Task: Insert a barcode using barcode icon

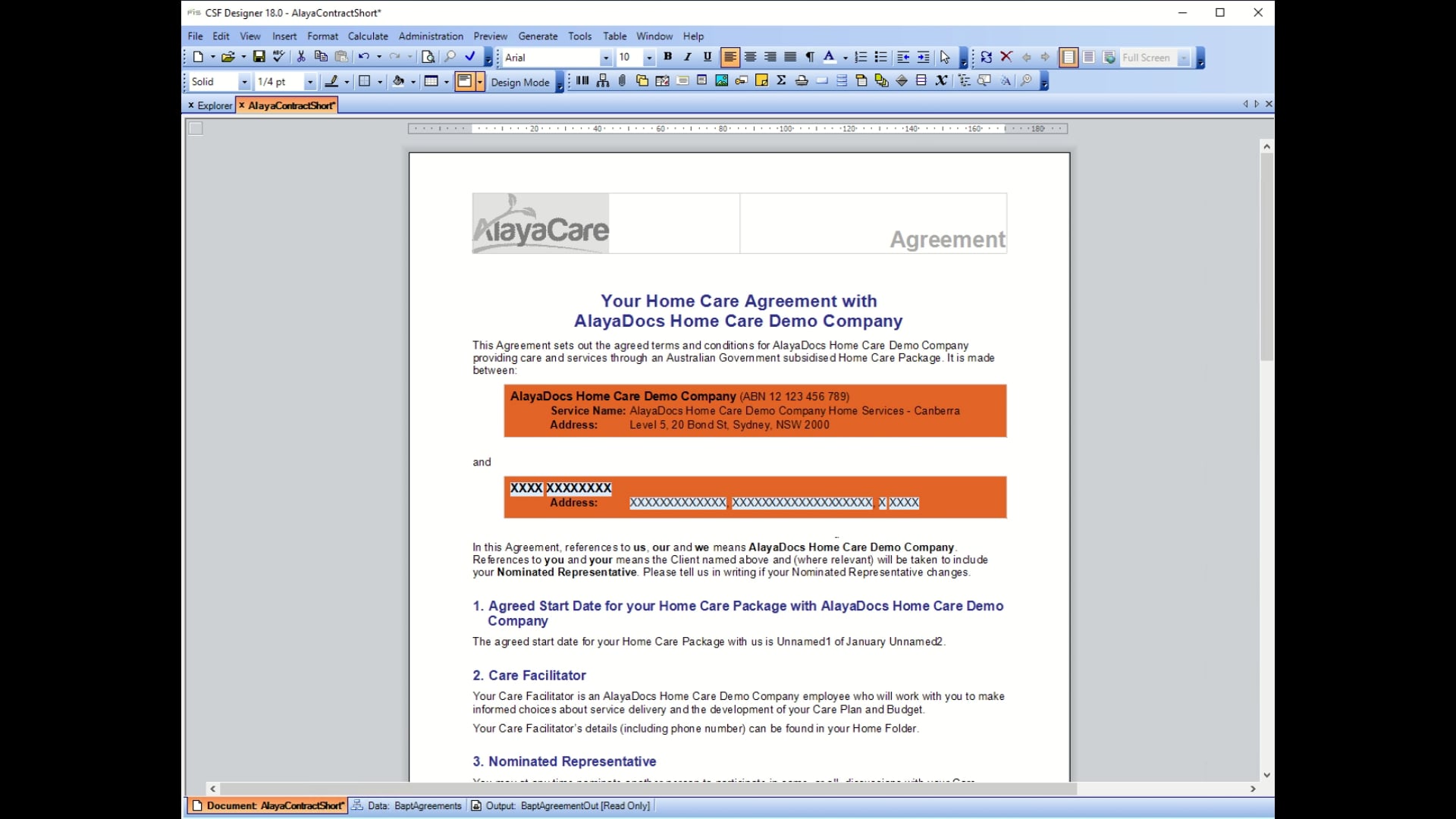Action: (582, 81)
